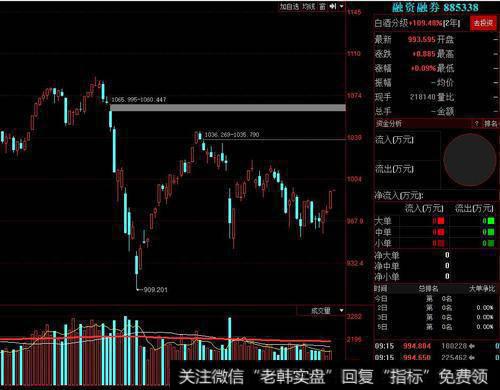The height and width of the screenshot is (390, 500).
Task: Click the 2日 ranking row
Action: pos(436,308)
